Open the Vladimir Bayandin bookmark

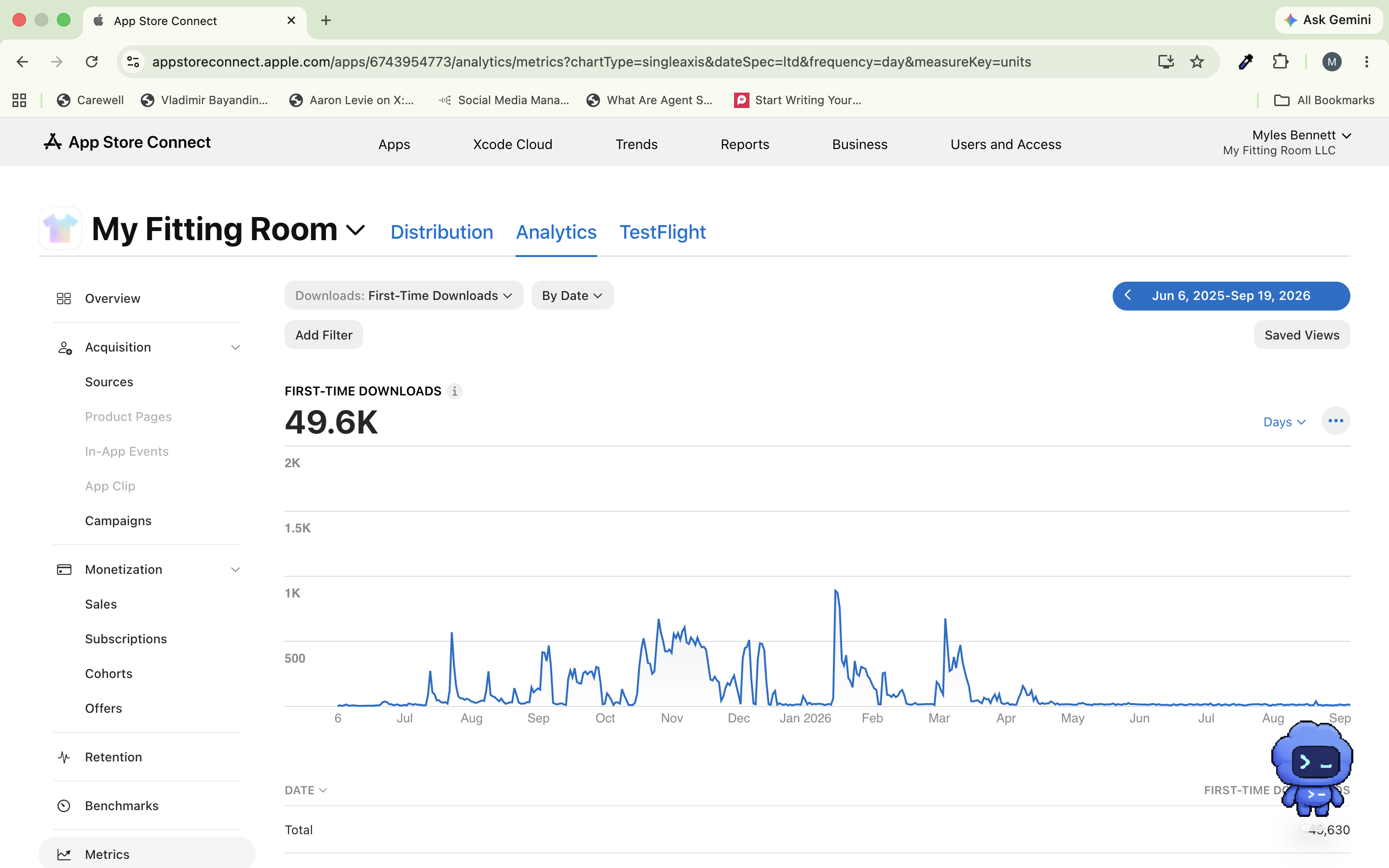(204, 100)
